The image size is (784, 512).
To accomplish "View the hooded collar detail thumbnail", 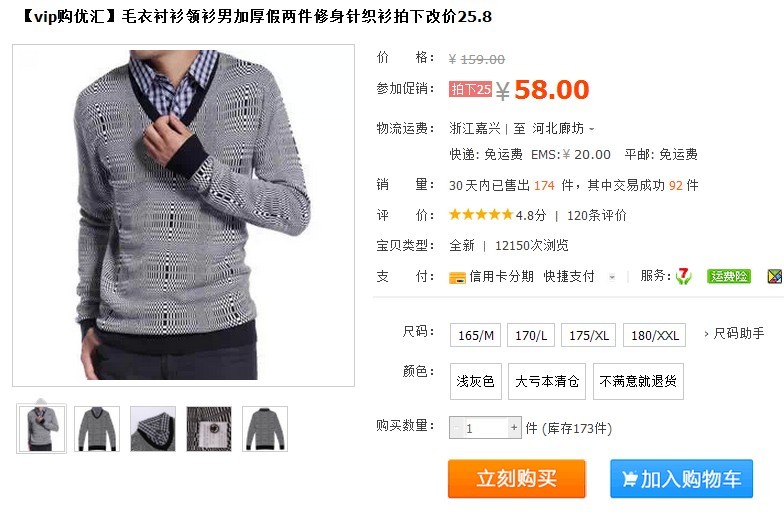I will click(153, 429).
